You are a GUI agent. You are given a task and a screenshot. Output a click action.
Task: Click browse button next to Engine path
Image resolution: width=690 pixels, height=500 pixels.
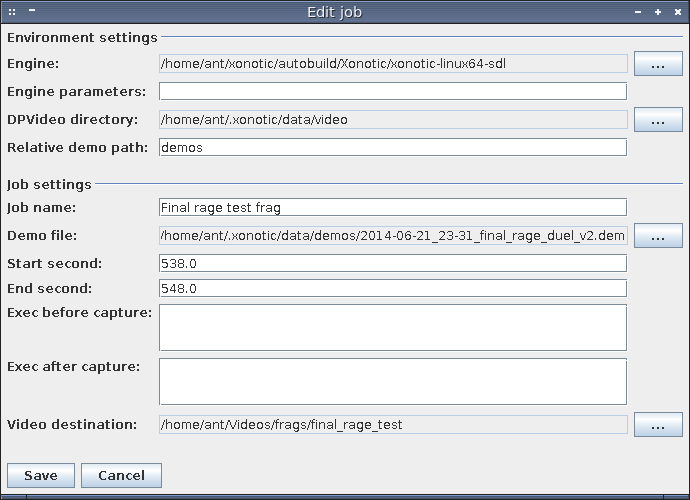pyautogui.click(x=658, y=64)
